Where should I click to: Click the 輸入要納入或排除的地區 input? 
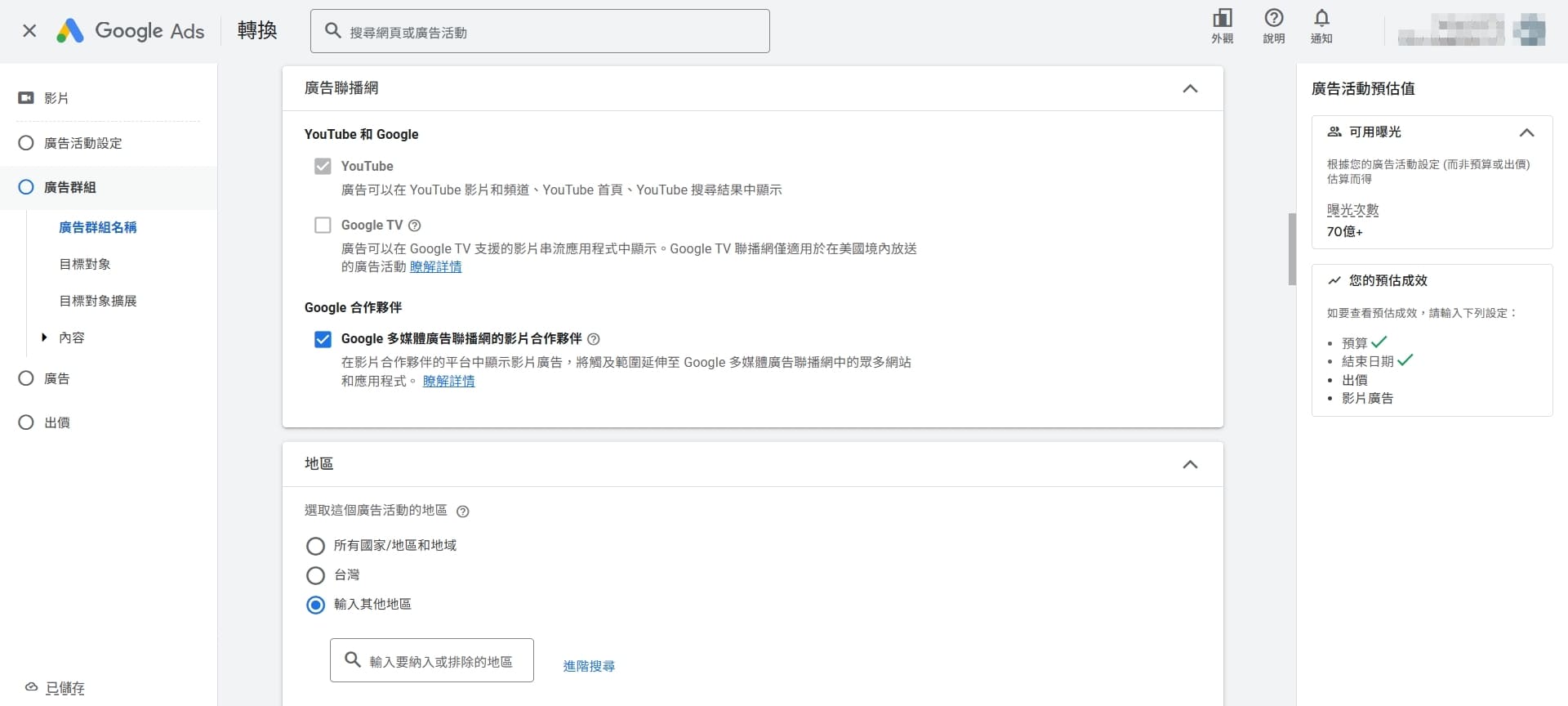pos(432,660)
